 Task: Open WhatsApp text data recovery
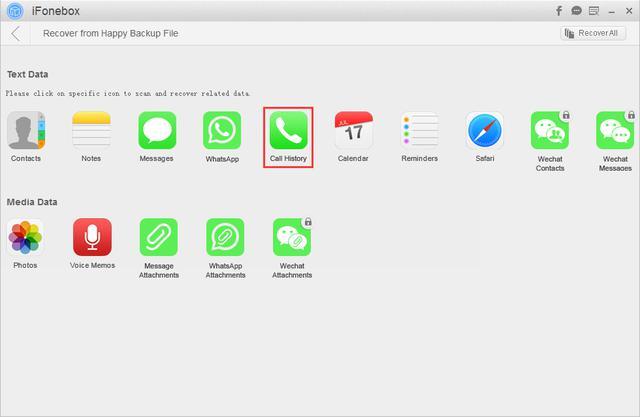(222, 130)
